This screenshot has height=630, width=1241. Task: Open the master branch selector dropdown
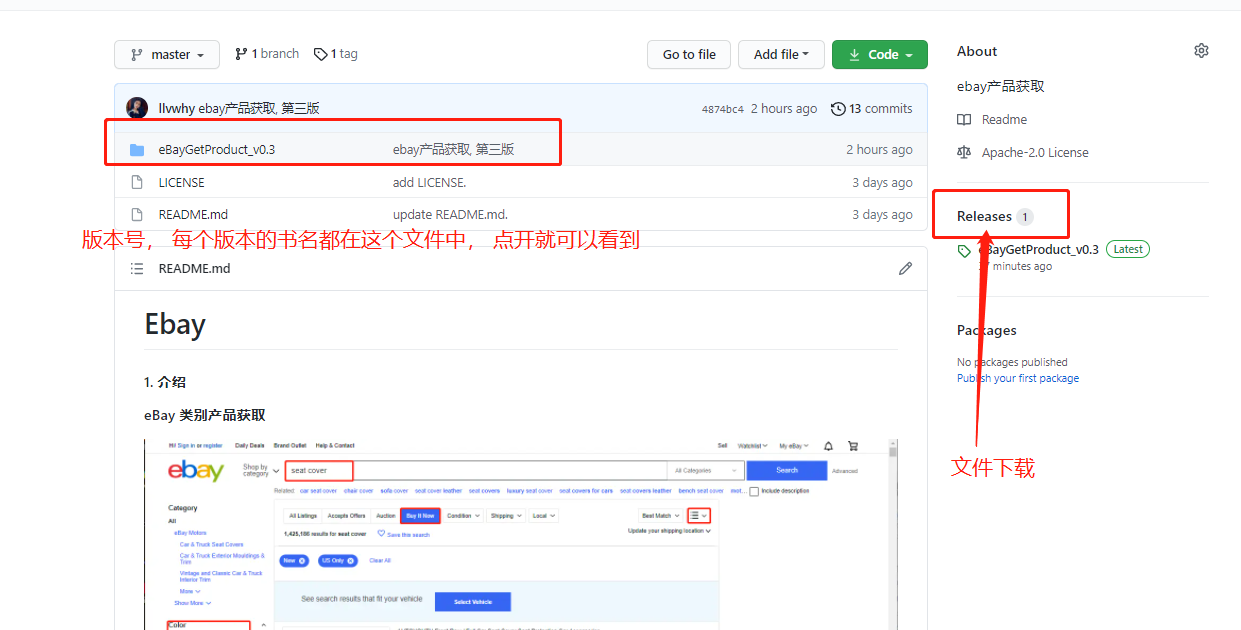tap(166, 54)
